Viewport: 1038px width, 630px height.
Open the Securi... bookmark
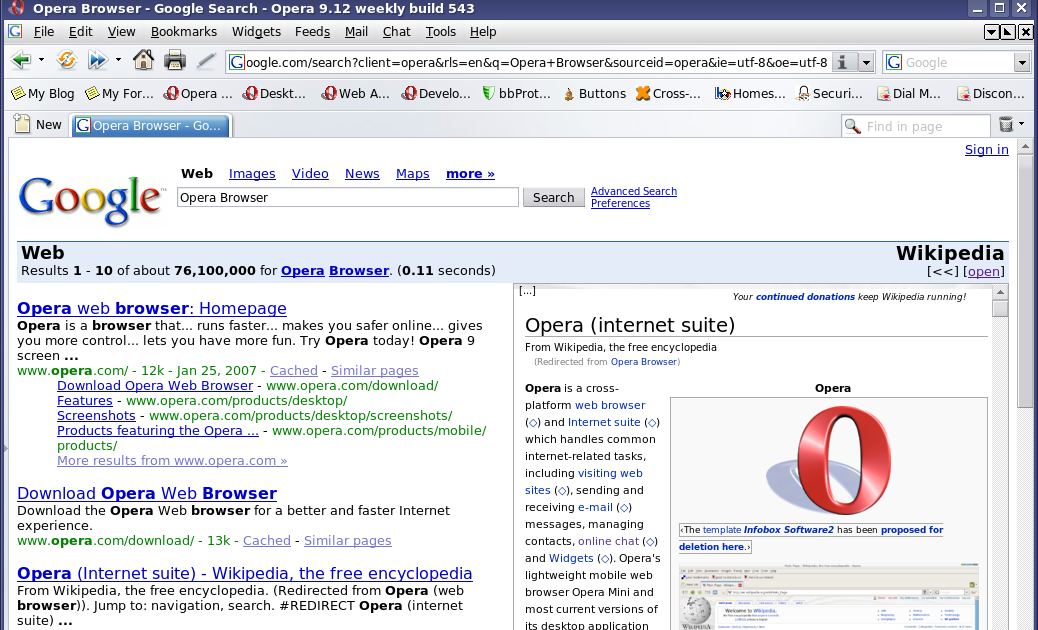pyautogui.click(x=829, y=93)
